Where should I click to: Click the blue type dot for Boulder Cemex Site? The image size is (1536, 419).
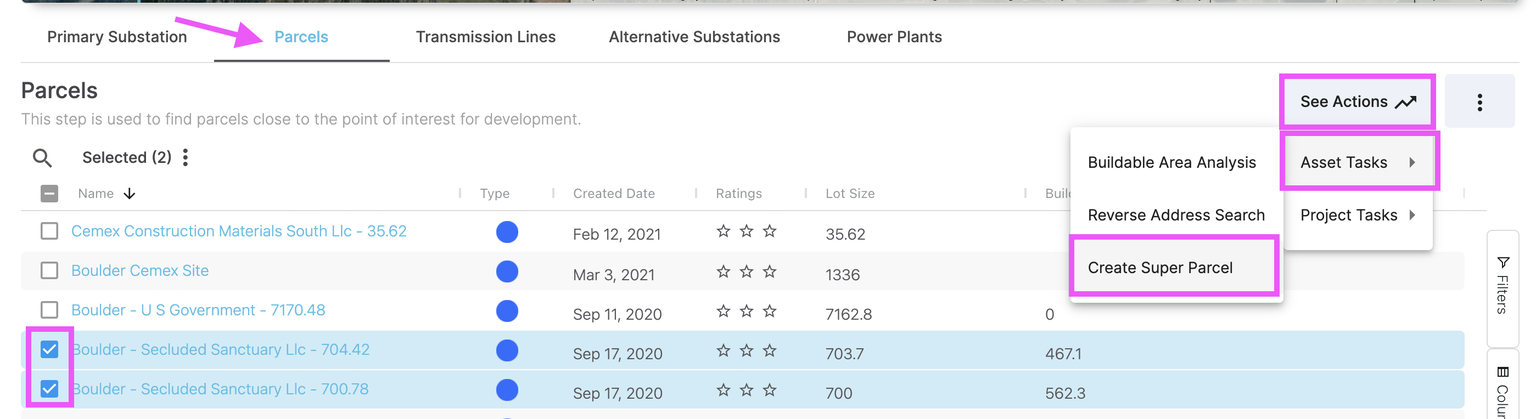point(507,271)
